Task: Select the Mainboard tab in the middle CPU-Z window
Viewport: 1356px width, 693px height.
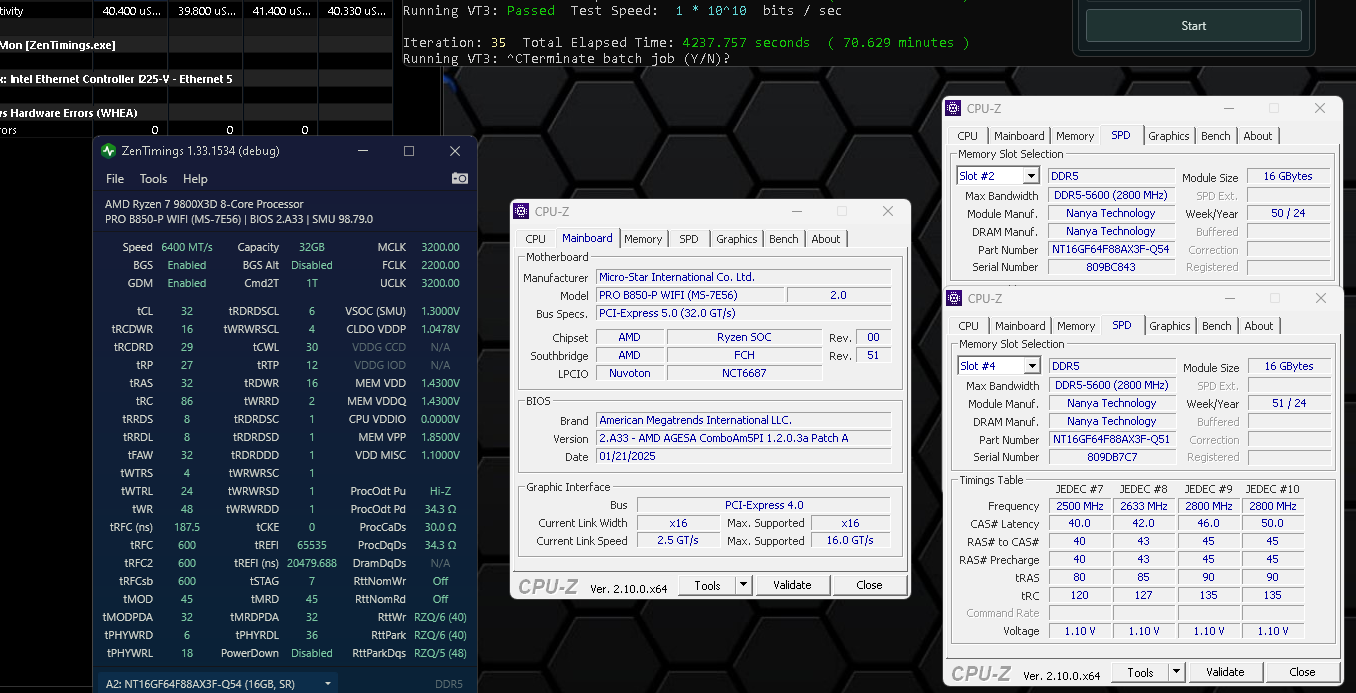Action: pos(587,238)
